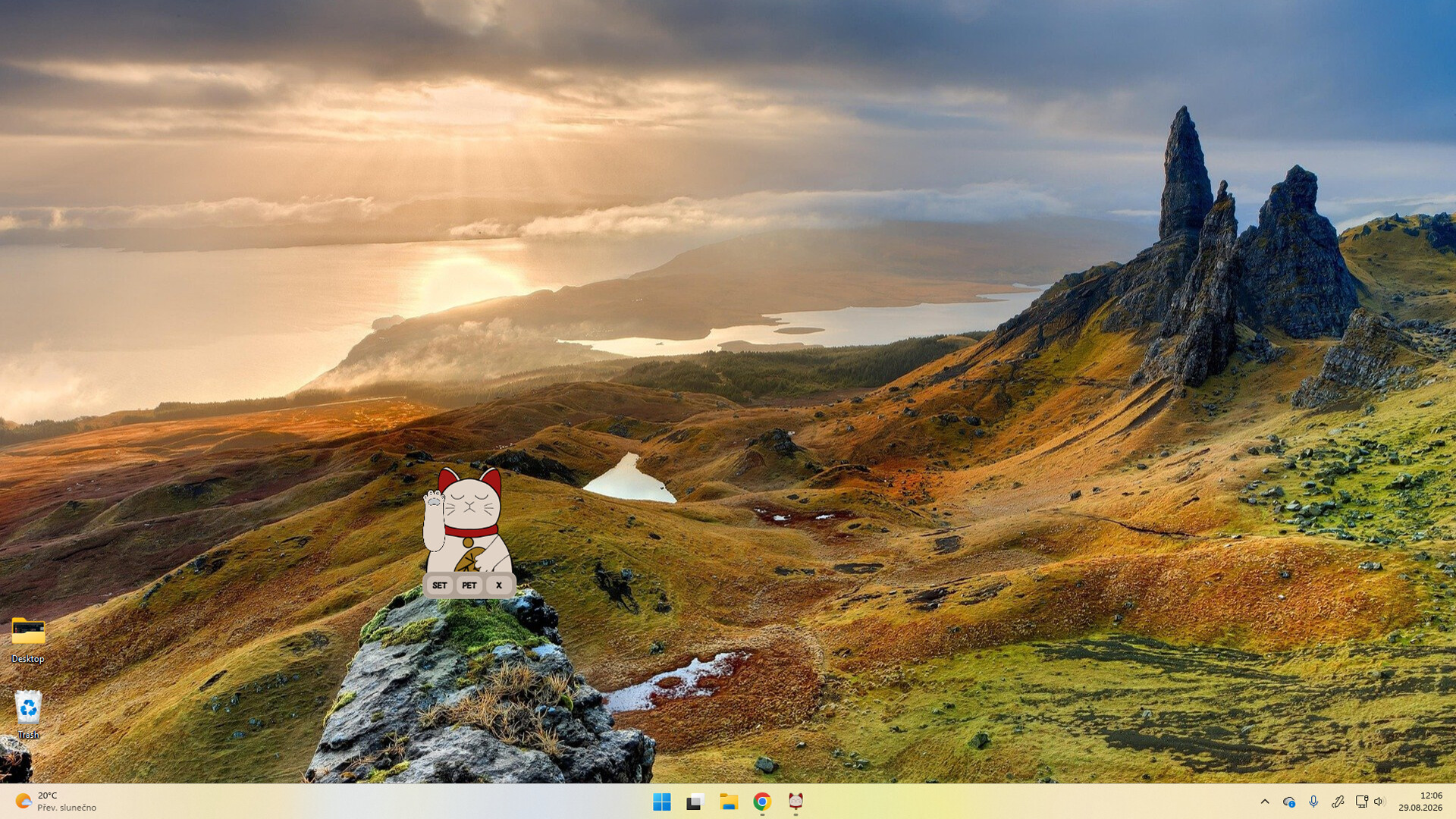The image size is (1456, 819).
Task: Open the weather widget showing 20°C
Action: click(x=56, y=802)
